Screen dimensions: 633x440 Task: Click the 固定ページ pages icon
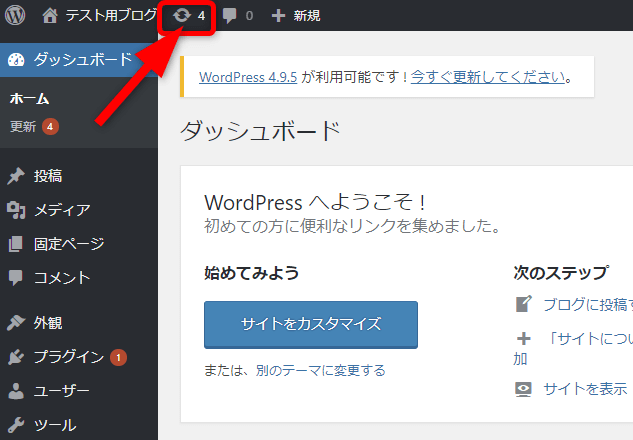point(16,244)
